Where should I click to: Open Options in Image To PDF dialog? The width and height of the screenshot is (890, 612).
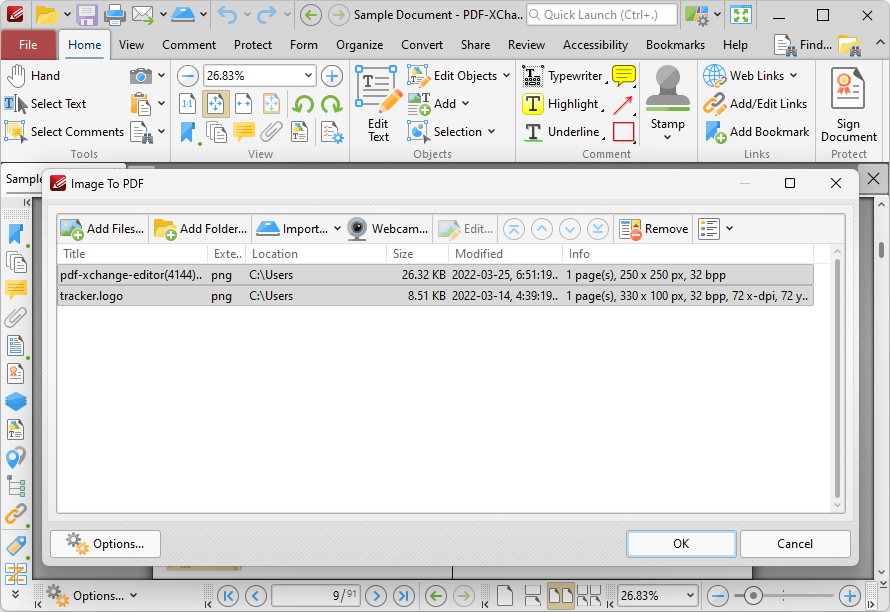pos(106,544)
